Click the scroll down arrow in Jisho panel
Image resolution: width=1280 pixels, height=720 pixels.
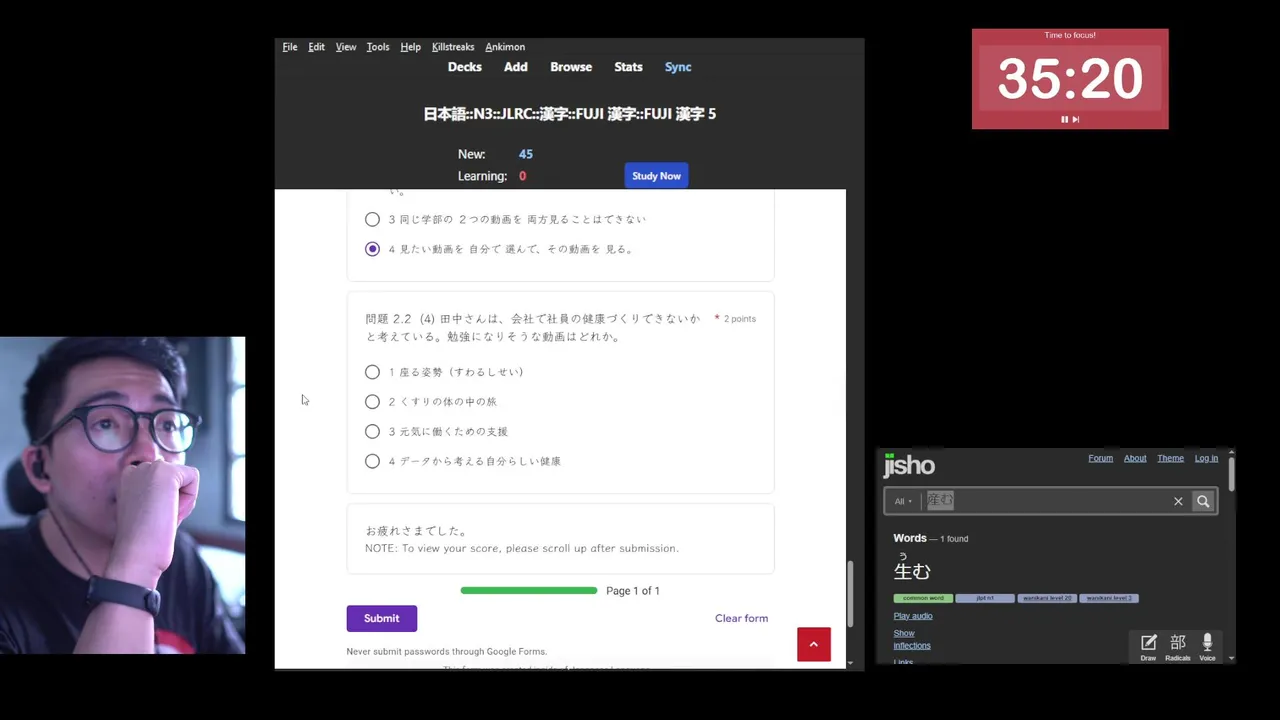[x=1231, y=658]
